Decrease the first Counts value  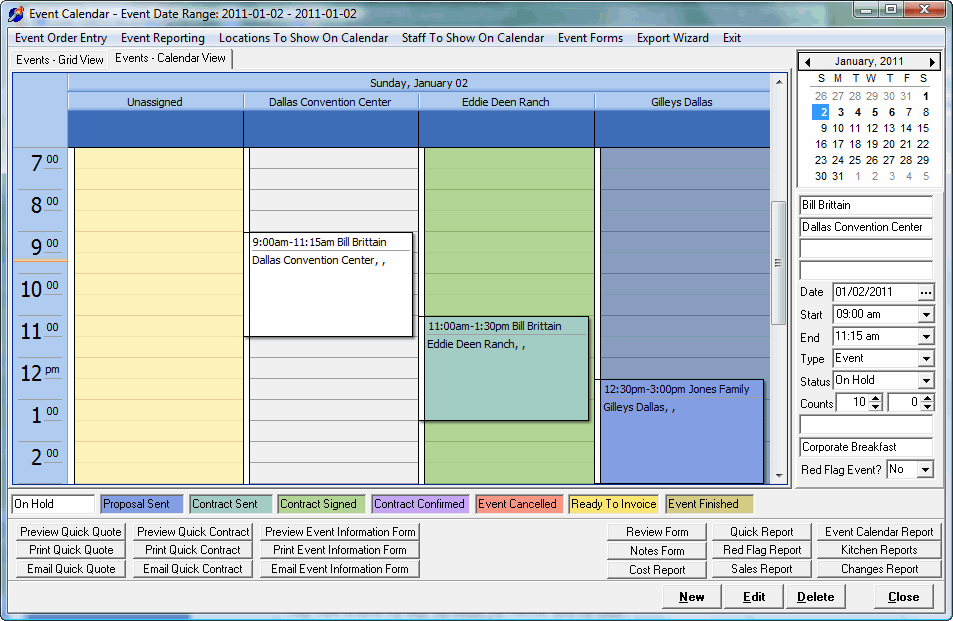point(875,406)
